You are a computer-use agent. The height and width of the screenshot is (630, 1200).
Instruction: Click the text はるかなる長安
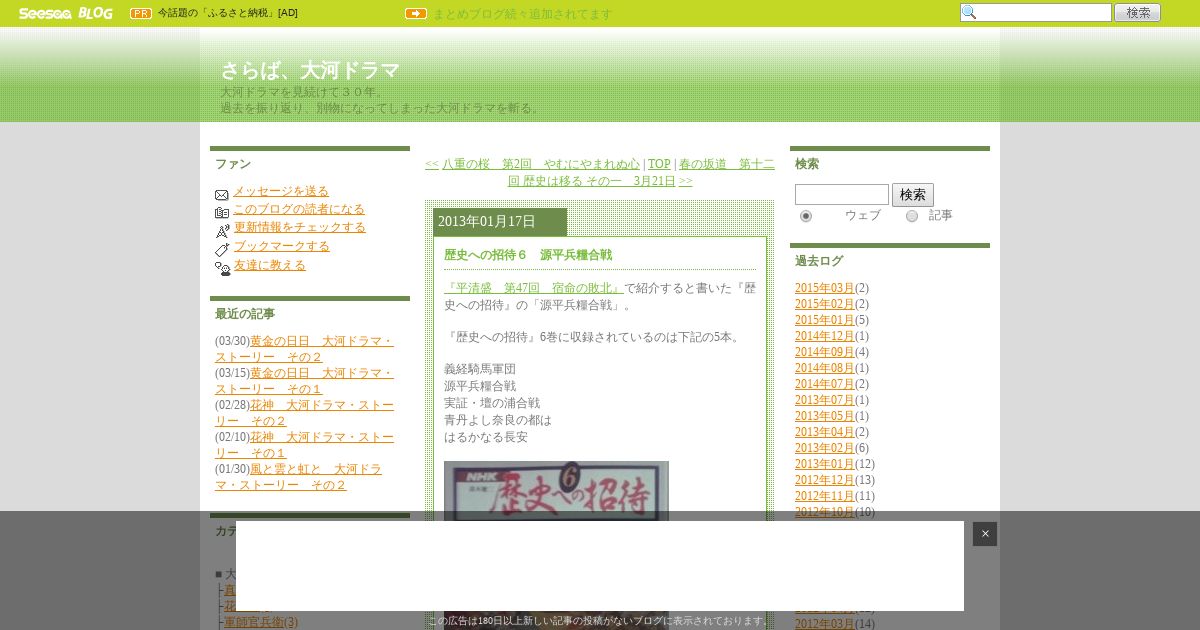[486, 437]
